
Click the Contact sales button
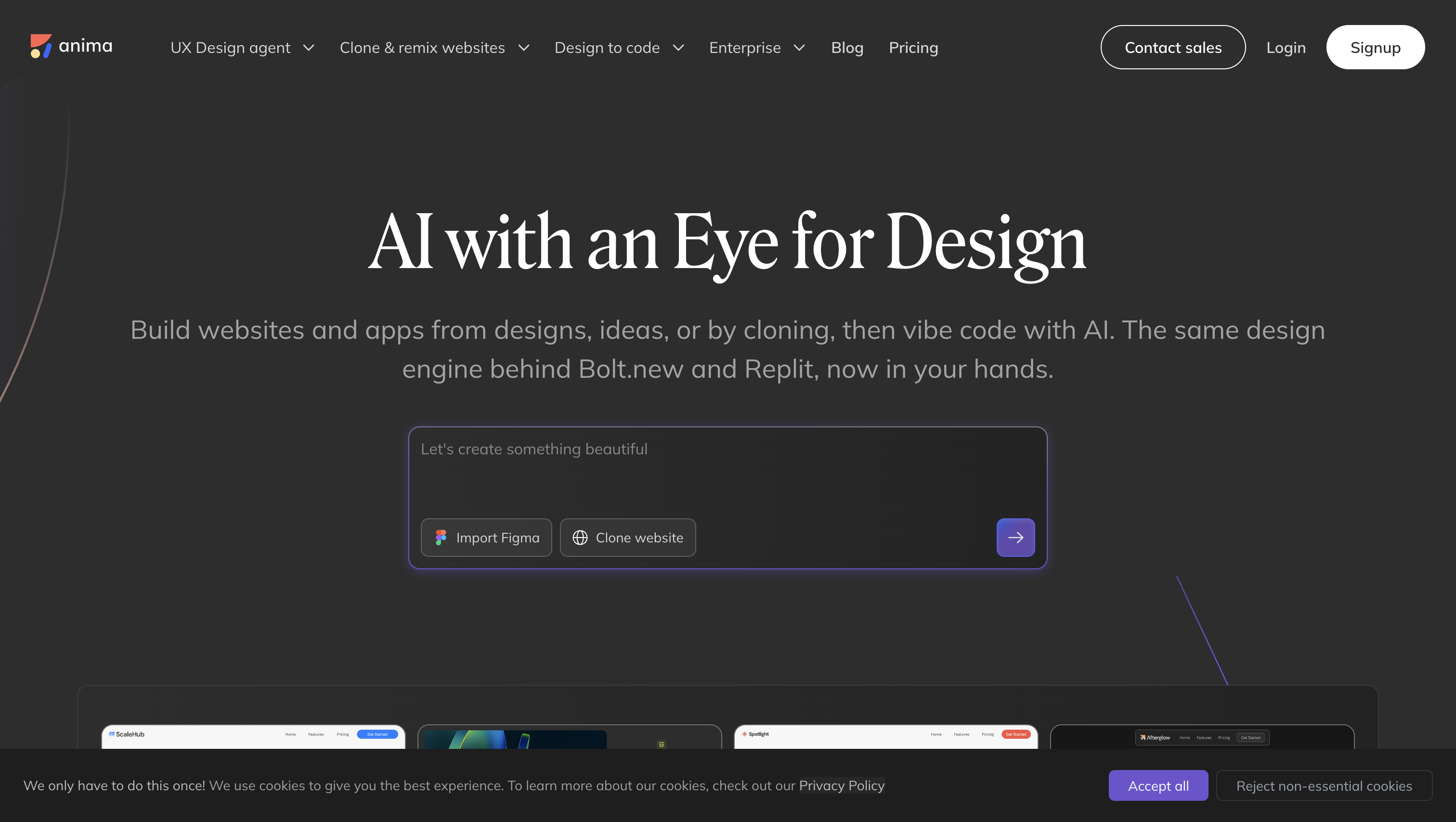(1173, 48)
